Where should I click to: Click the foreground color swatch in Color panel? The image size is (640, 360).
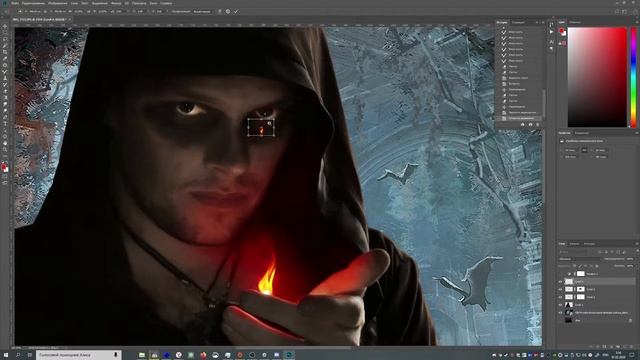click(561, 31)
